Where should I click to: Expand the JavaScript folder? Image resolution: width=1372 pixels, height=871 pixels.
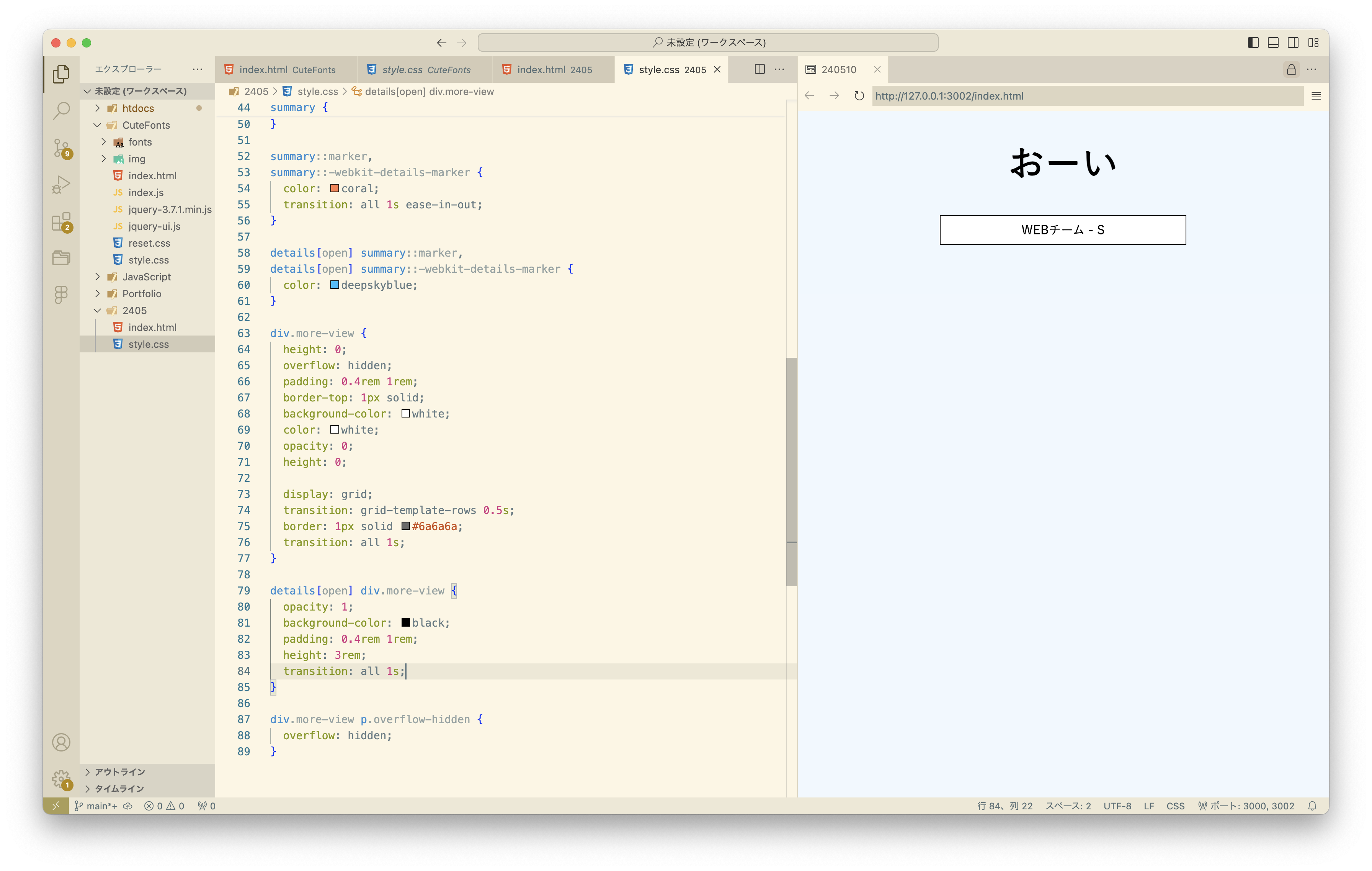[x=147, y=277]
